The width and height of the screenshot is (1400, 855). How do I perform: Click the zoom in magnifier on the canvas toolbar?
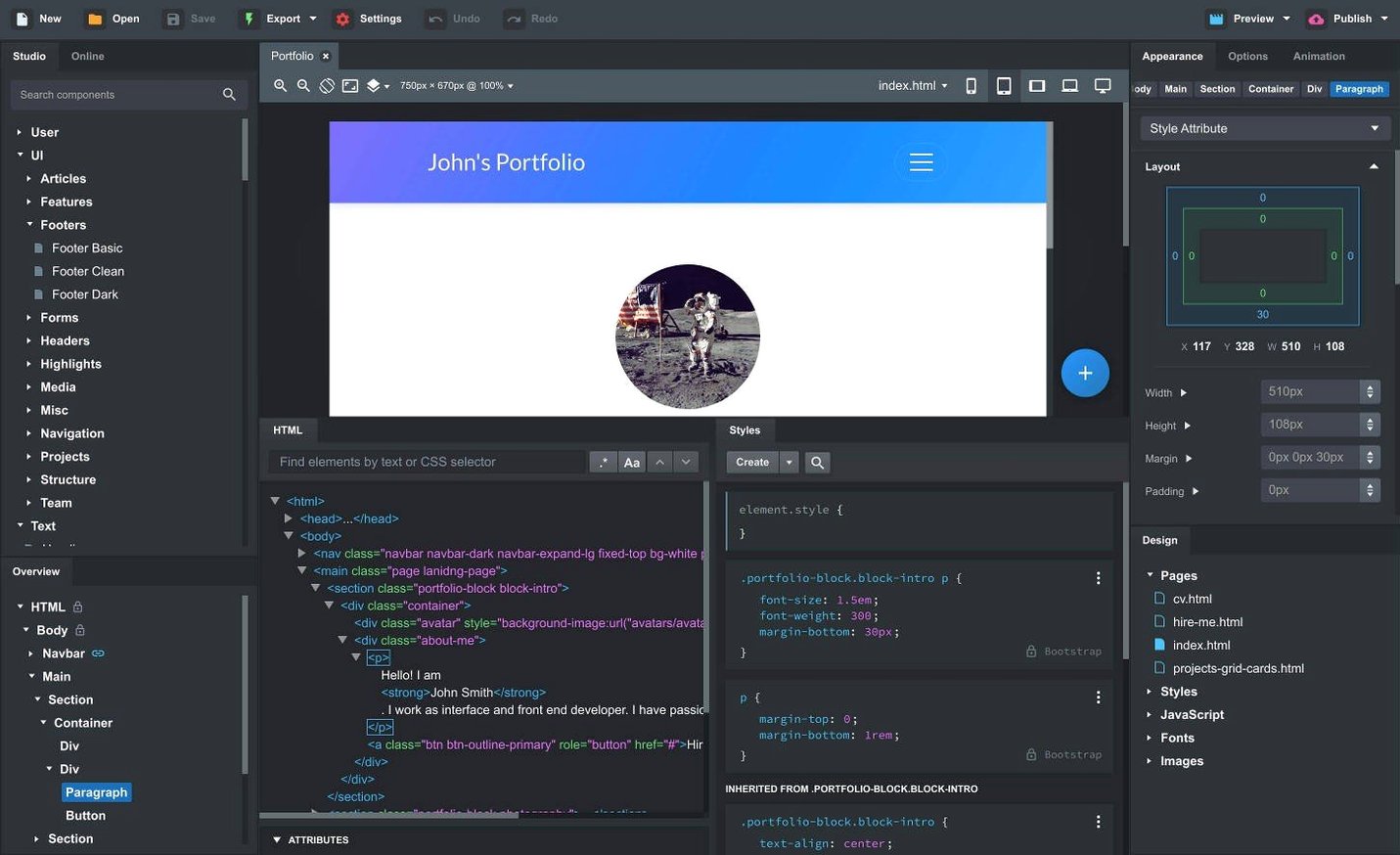[280, 86]
